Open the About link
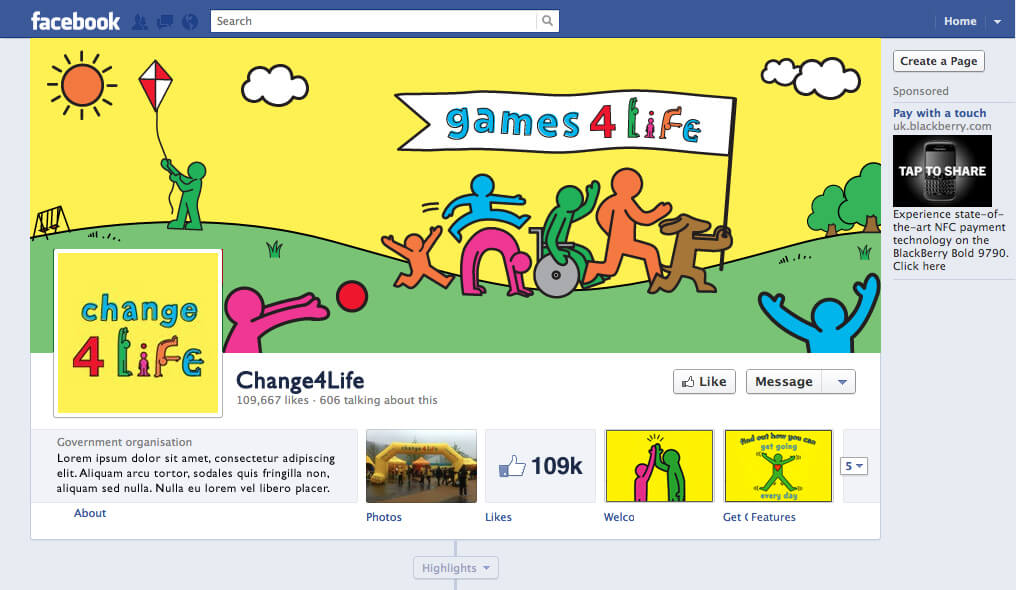The height and width of the screenshot is (590, 1016). [x=89, y=513]
